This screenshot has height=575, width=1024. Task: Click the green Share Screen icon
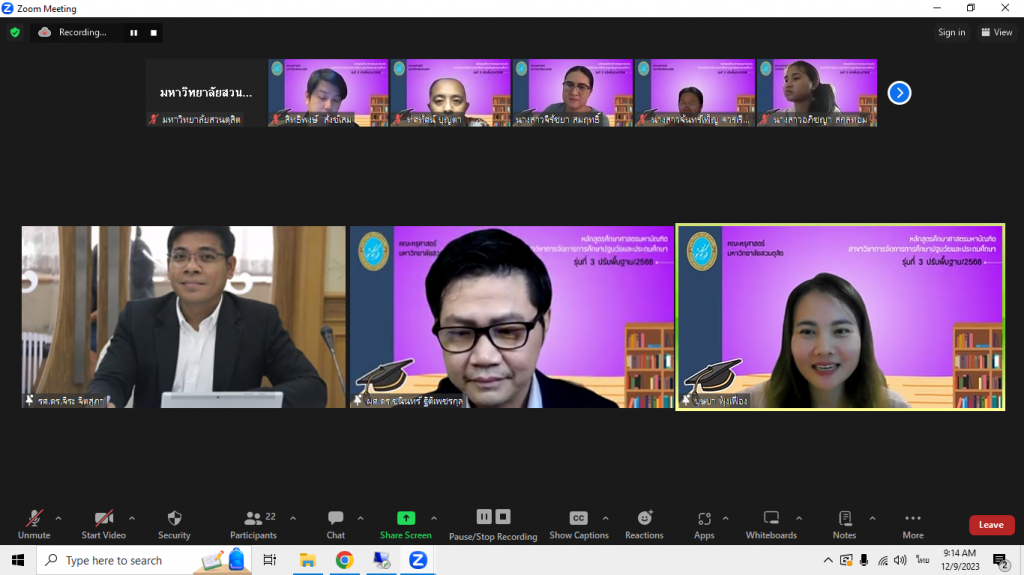click(405, 518)
